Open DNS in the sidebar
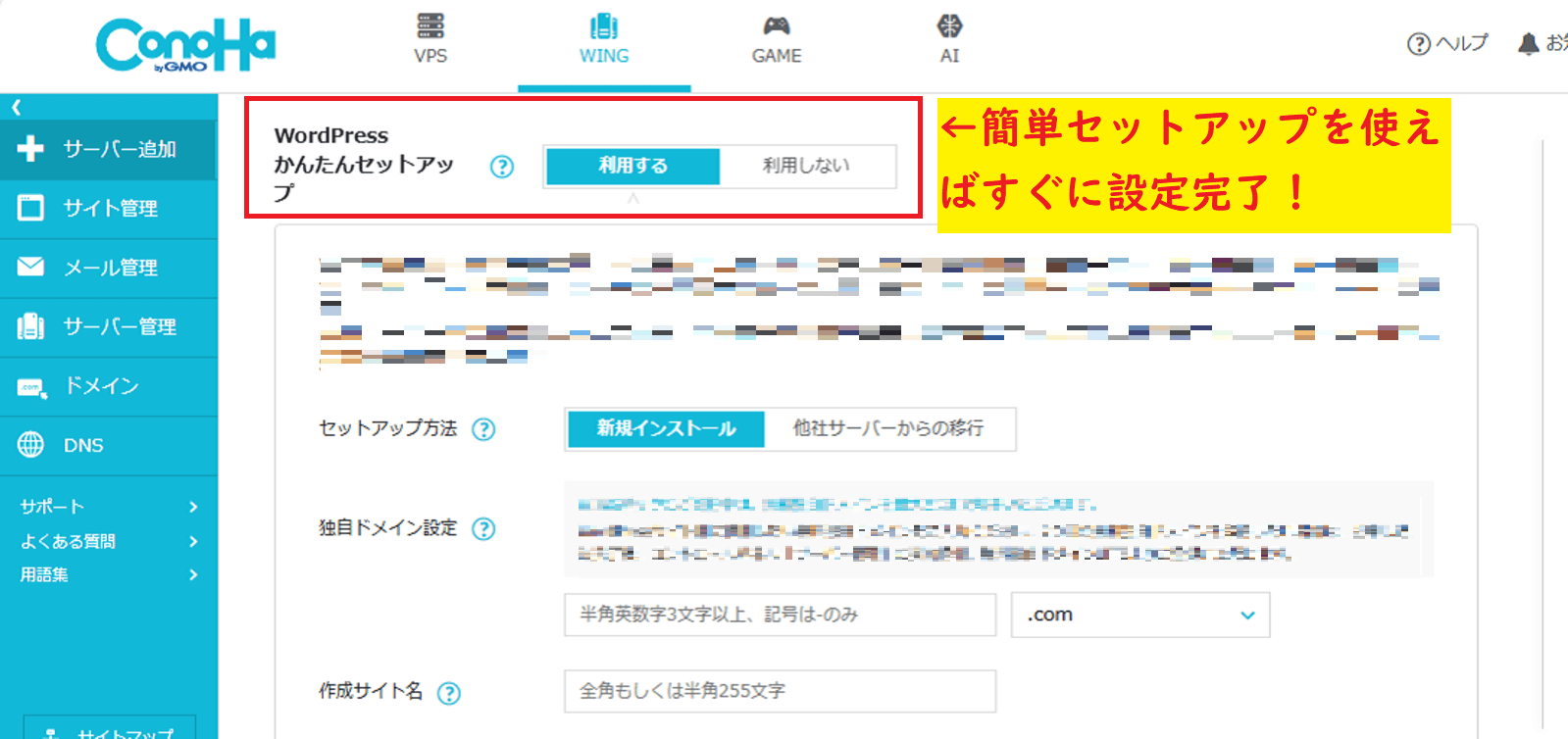This screenshot has height=739, width=1568. point(109,445)
